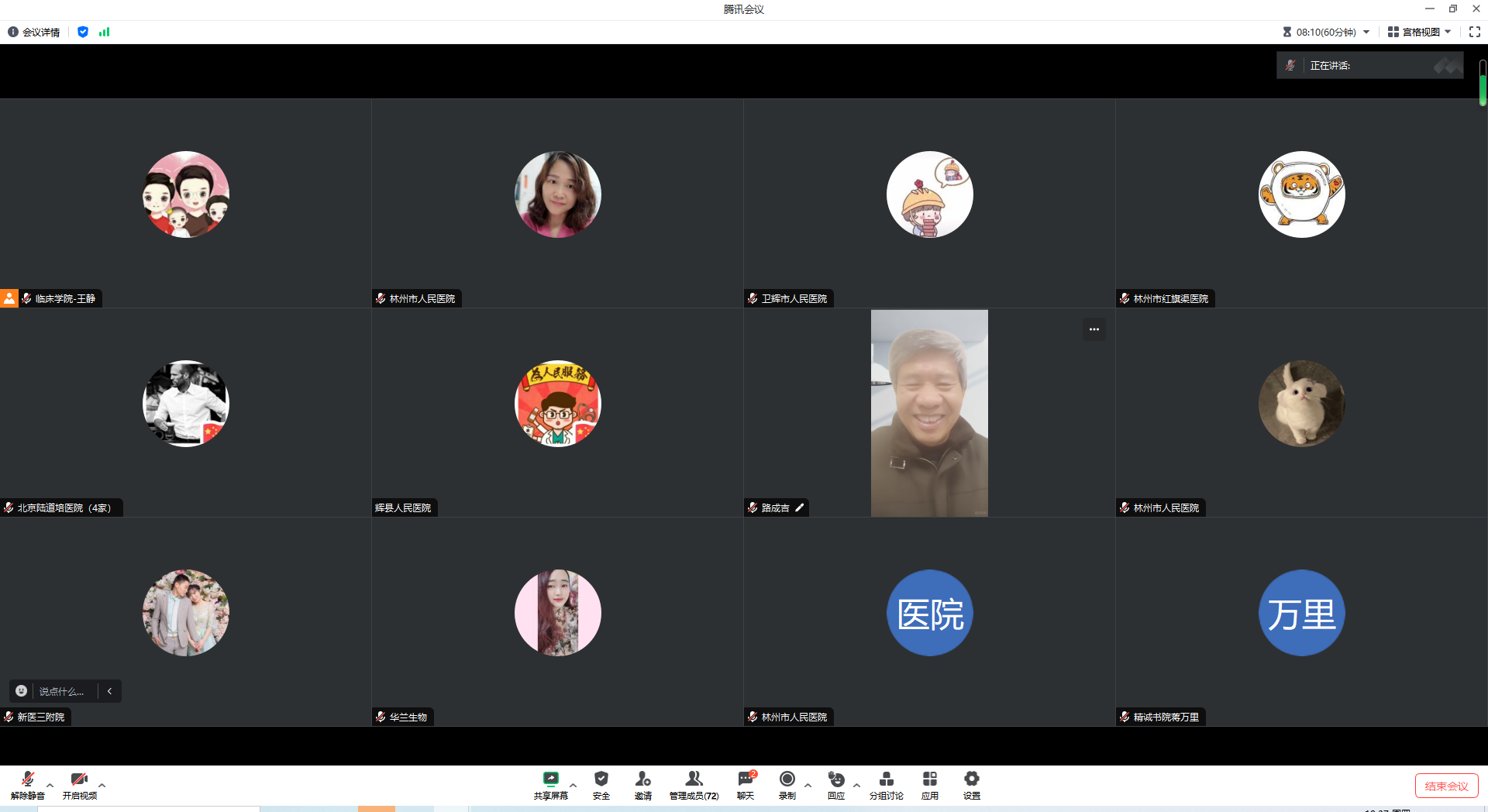This screenshot has width=1488, height=812.
Task: Start recording with the 录制 icon
Action: click(787, 779)
